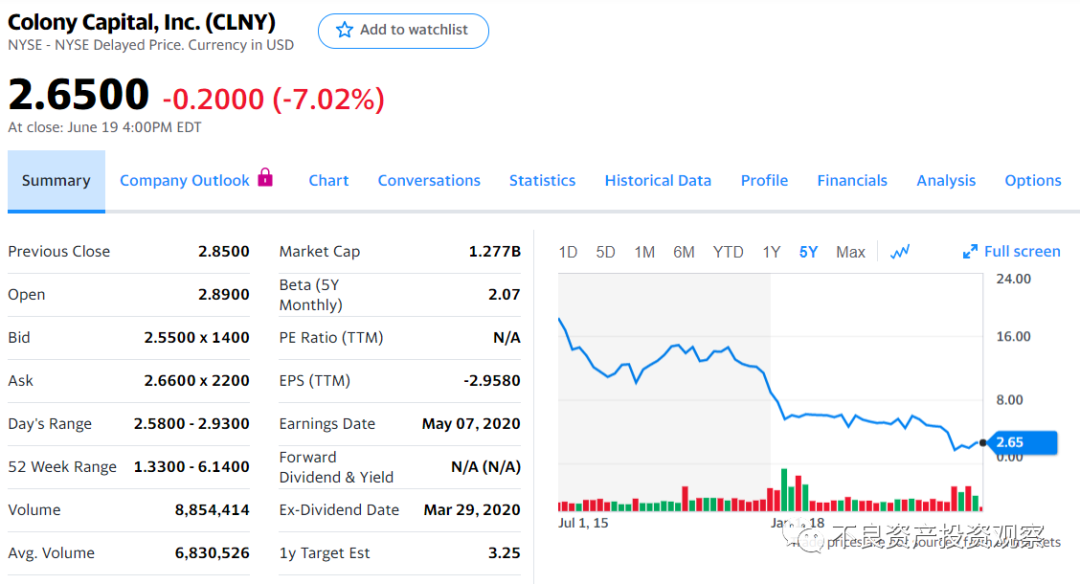Open the Company Outlook tab
1080x584 pixels.
coord(185,180)
